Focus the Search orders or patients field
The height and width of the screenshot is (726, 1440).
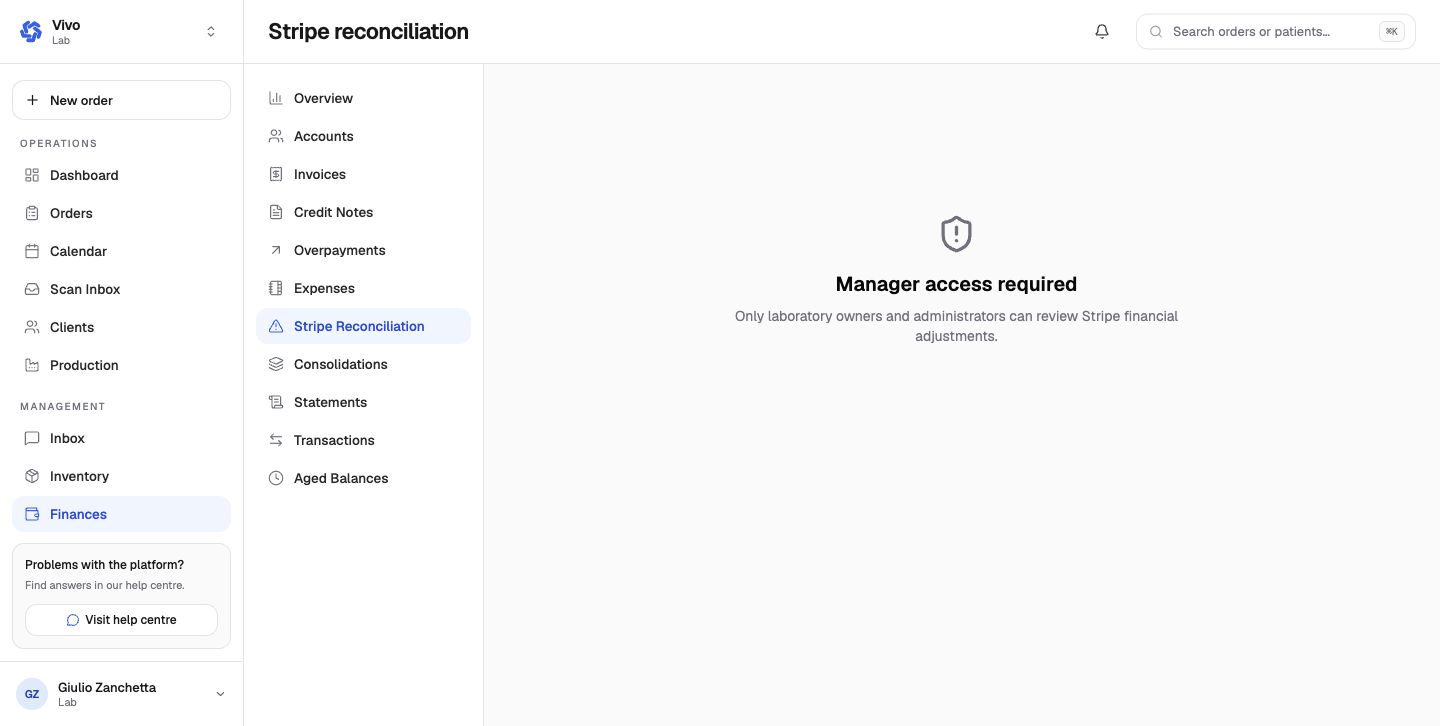pos(1275,31)
